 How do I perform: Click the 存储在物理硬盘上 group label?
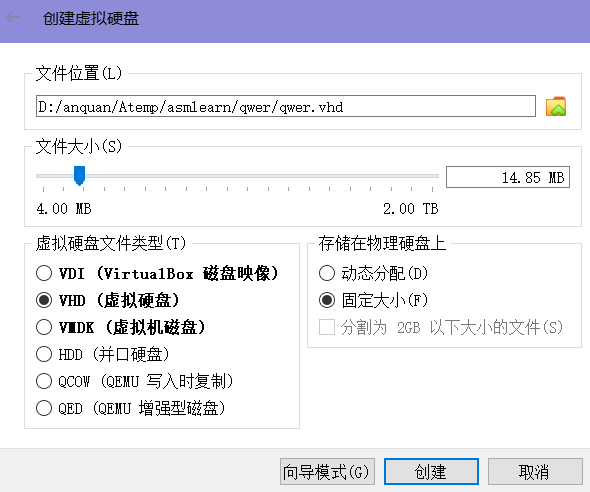point(382,243)
